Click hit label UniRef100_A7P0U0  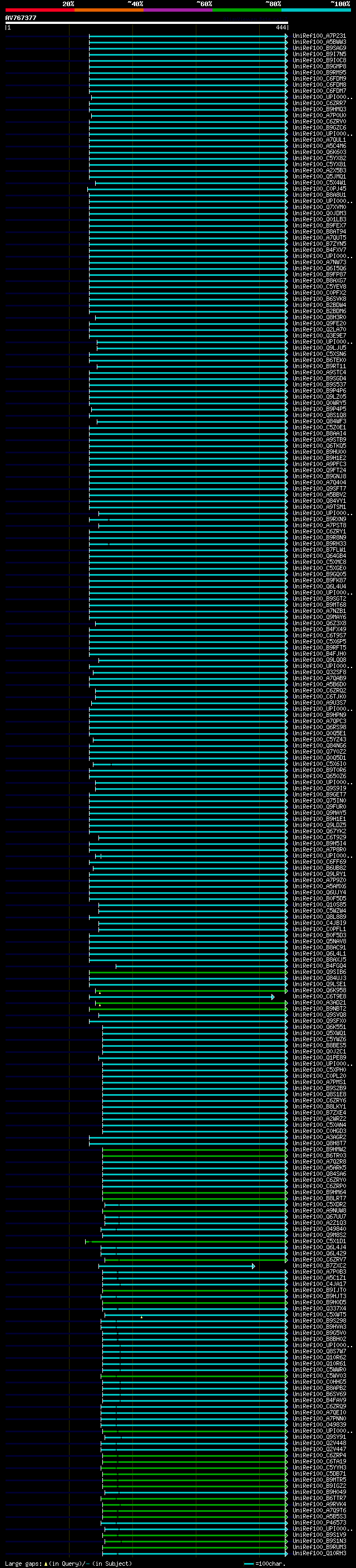[319, 116]
